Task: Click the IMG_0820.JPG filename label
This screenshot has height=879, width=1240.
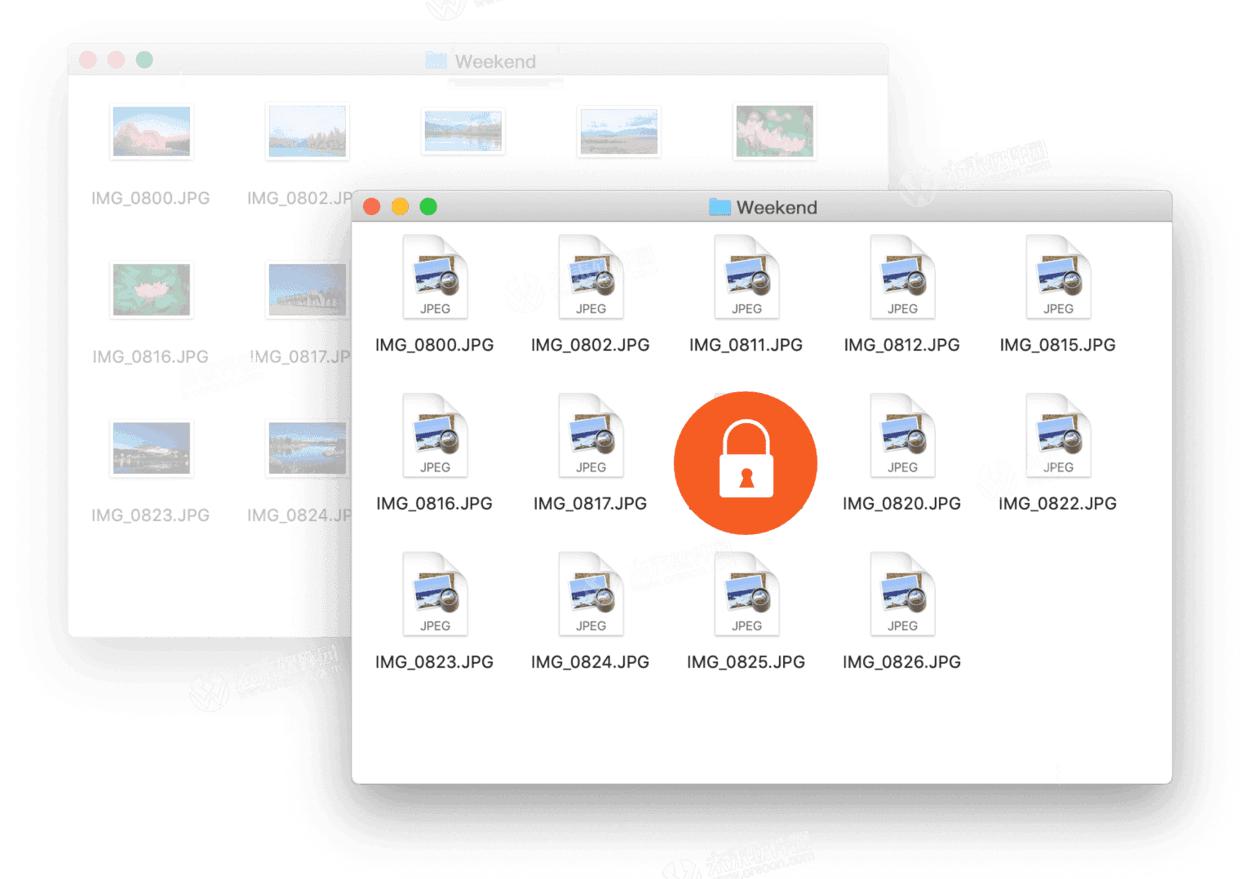Action: [x=902, y=503]
